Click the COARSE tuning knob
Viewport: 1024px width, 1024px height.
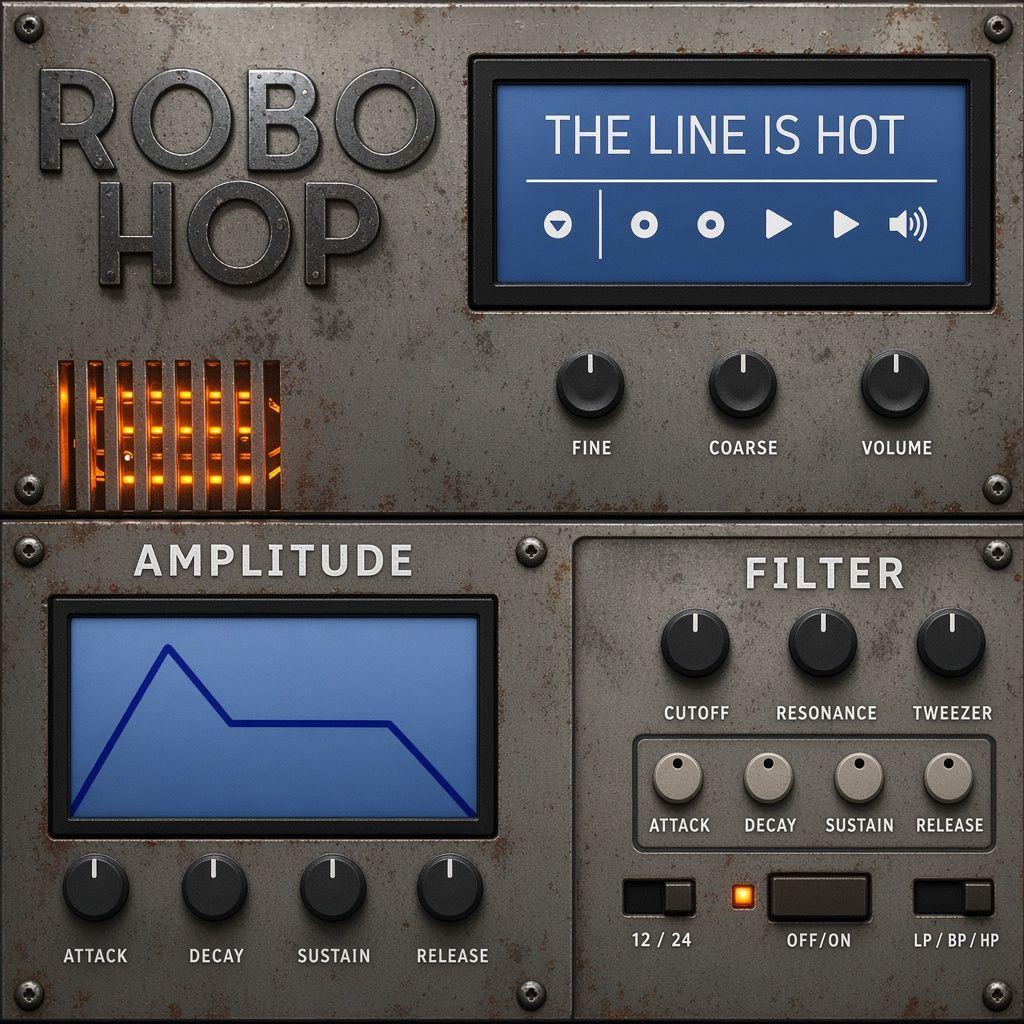coord(743,384)
